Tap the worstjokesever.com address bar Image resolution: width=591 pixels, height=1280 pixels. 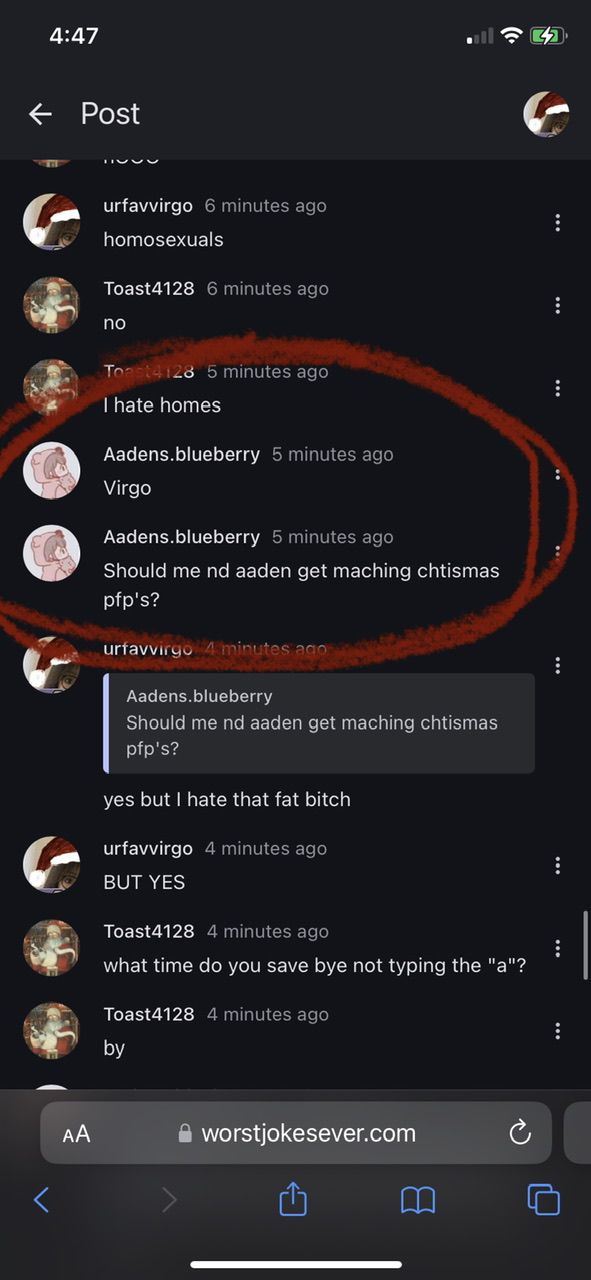296,1133
